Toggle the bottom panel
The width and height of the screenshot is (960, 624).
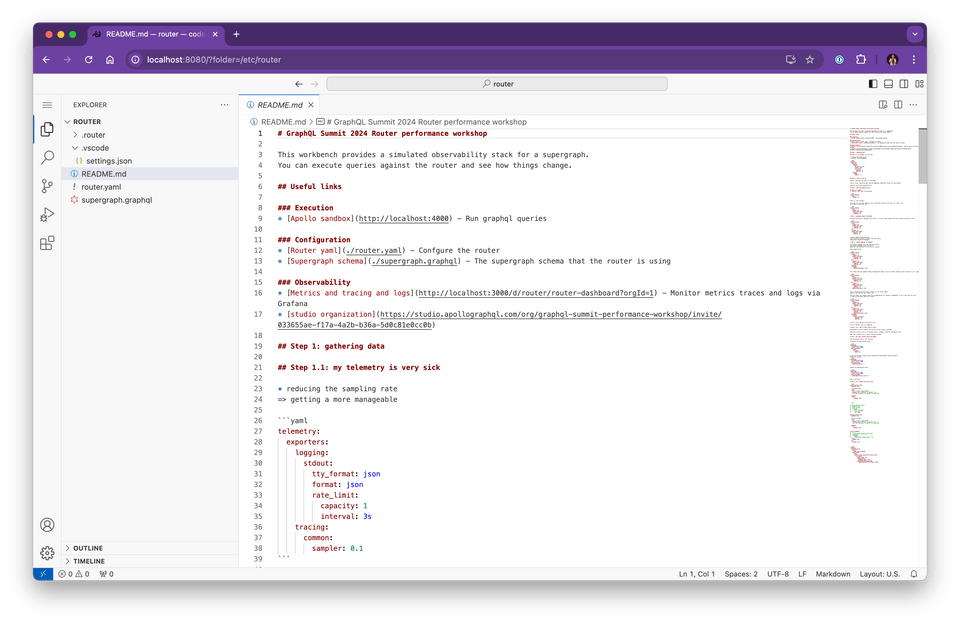[x=888, y=84]
